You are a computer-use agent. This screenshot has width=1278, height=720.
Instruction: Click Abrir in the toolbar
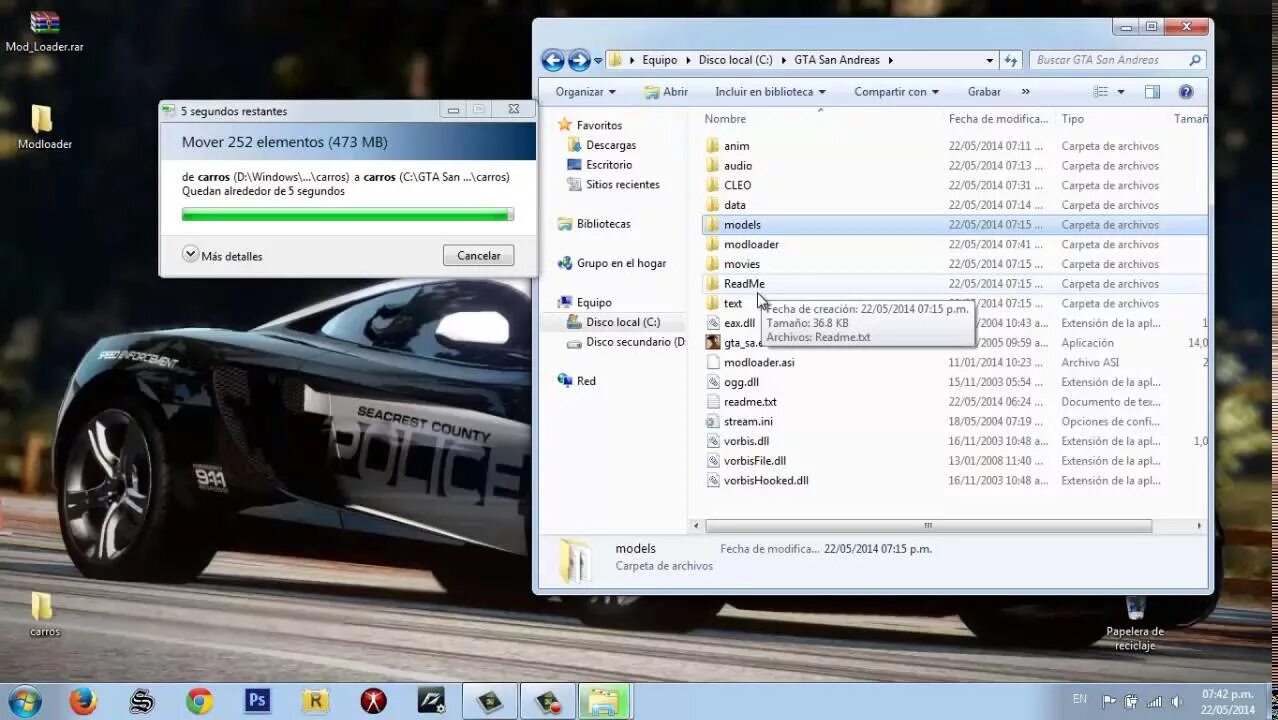[666, 92]
